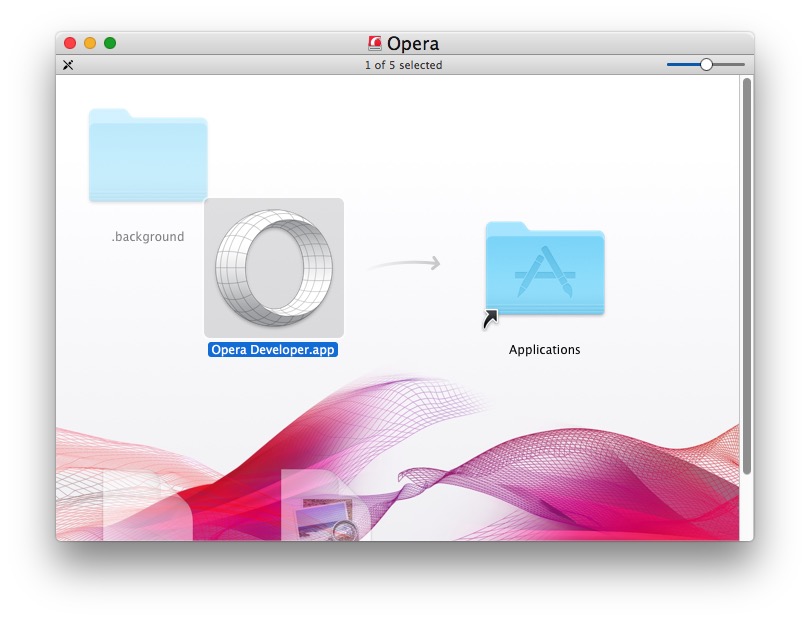
Task: Click the Opera disk icon in title bar
Action: click(x=375, y=43)
